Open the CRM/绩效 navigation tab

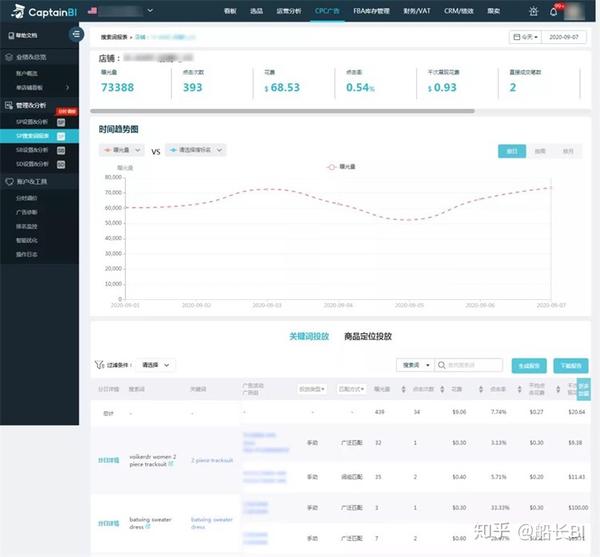(x=459, y=11)
